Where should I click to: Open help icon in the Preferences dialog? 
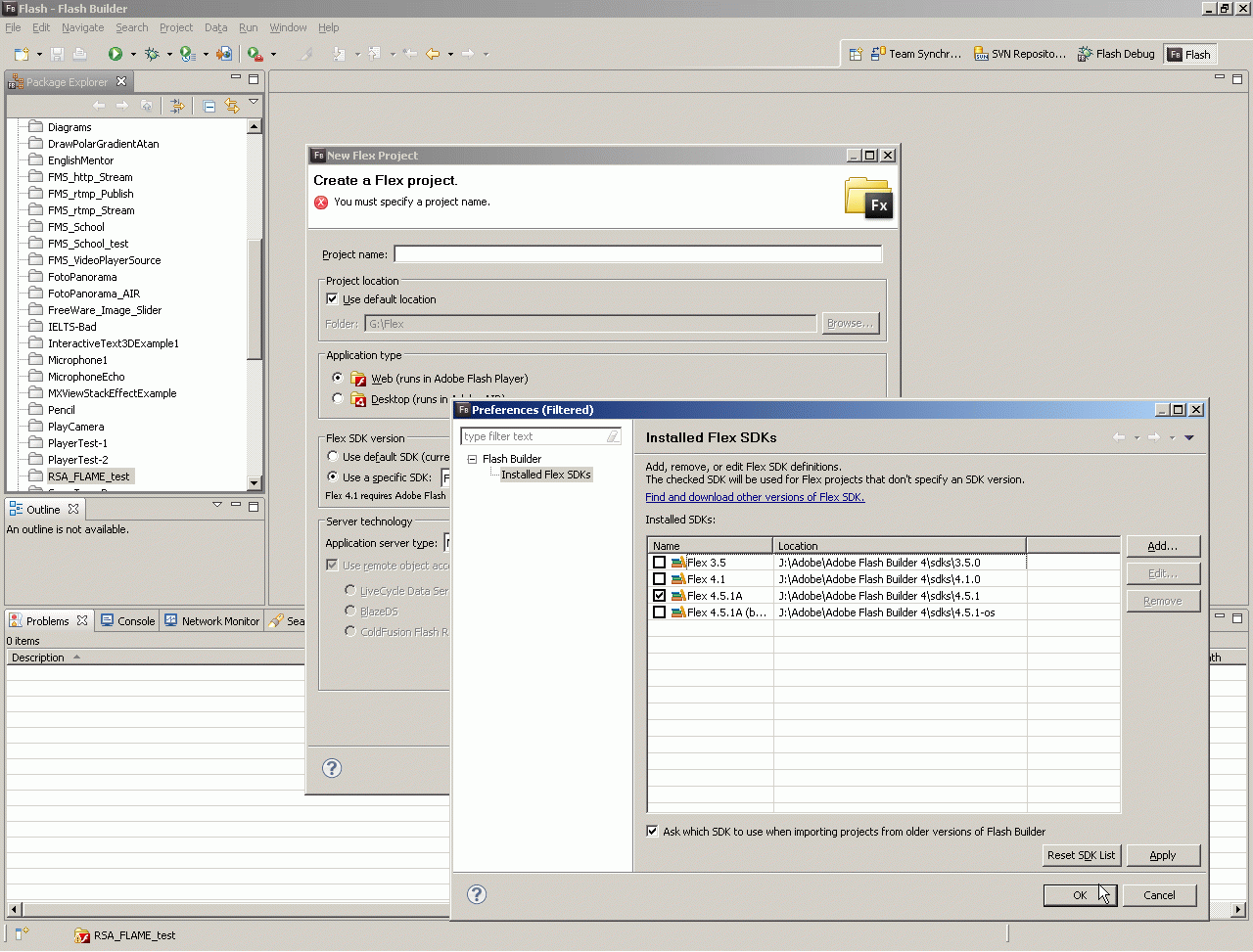pyautogui.click(x=477, y=894)
